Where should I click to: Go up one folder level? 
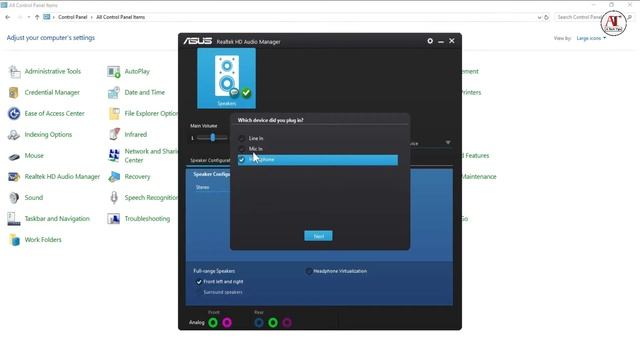(37, 17)
